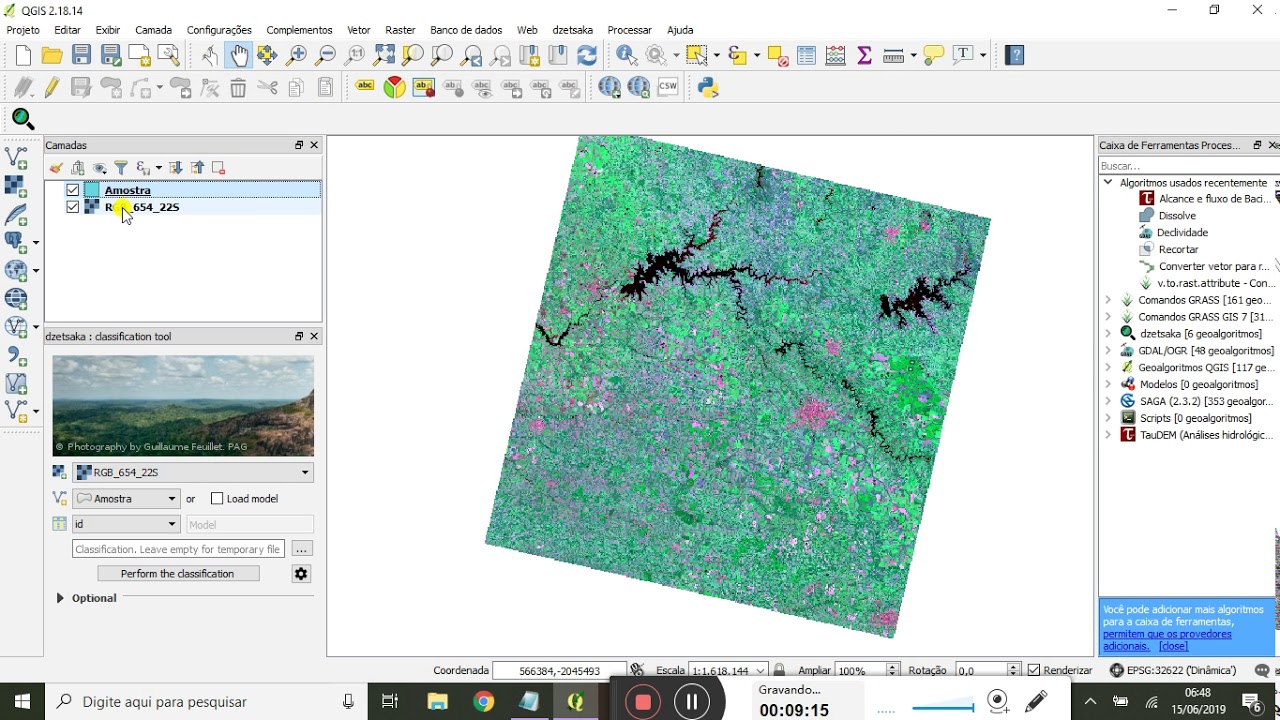This screenshot has height=720, width=1280.
Task: Click Add Raster Layer in side toolbar
Action: point(16,186)
